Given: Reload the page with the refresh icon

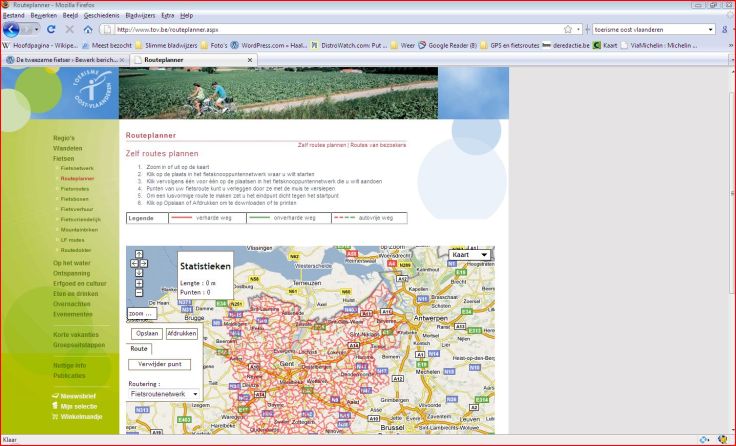Looking at the screenshot, I should [x=51, y=29].
